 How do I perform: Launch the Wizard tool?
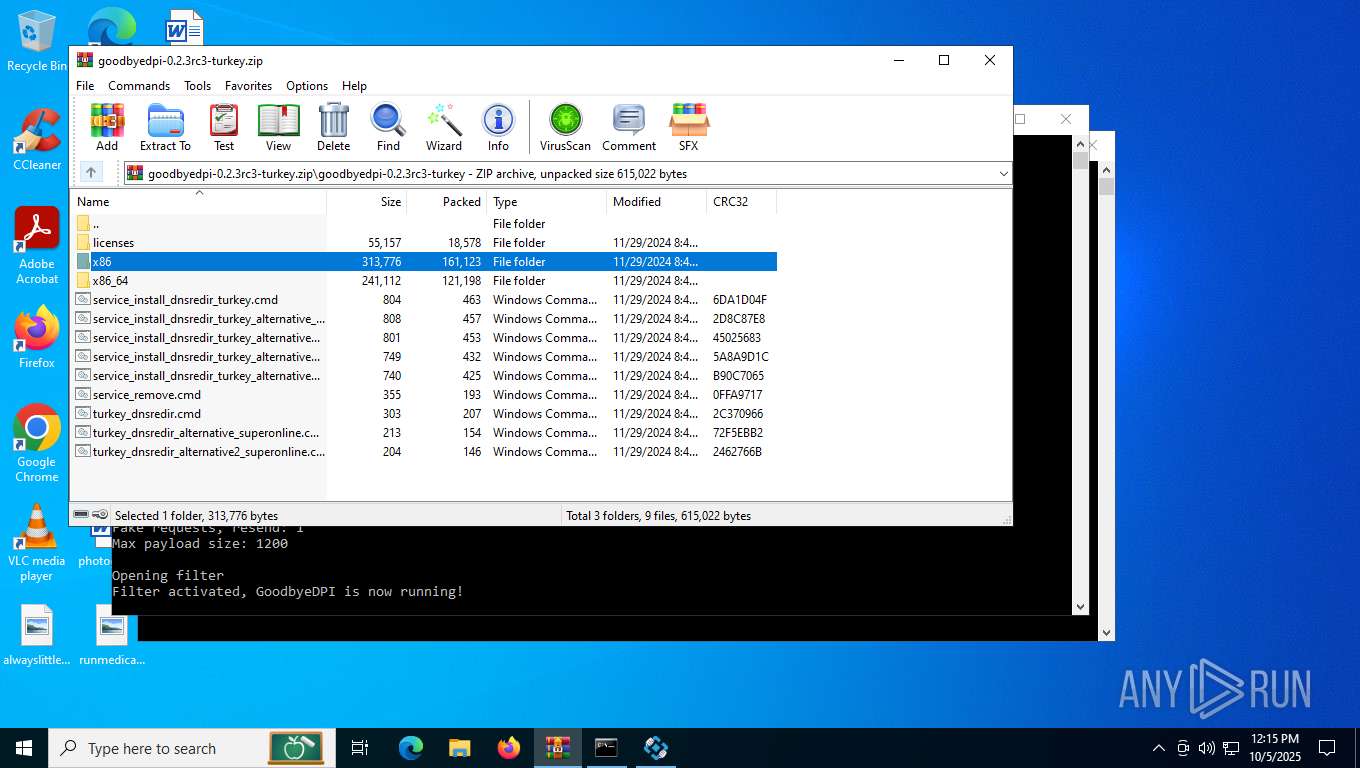443,127
